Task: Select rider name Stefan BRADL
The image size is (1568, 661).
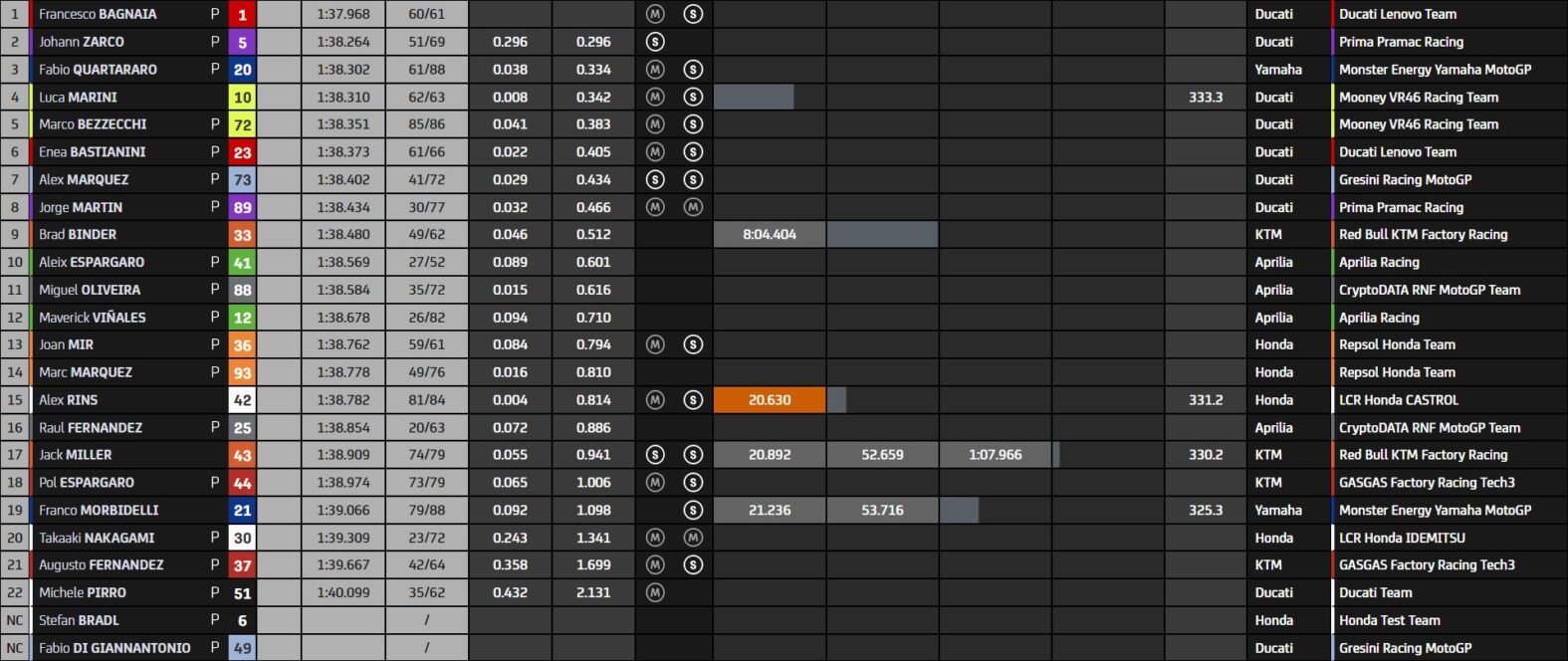Action: [79, 620]
